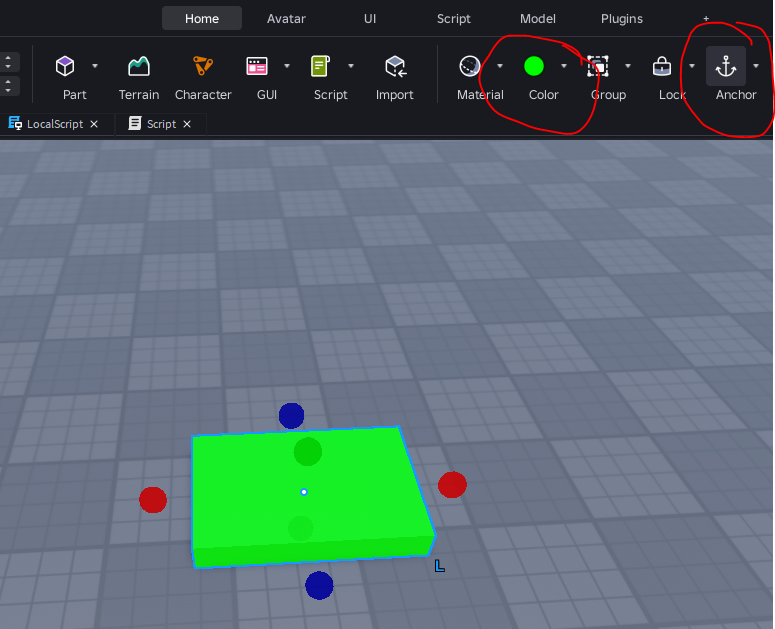Expand the Part type dropdown arrow
Screen dimensions: 775x629
click(95, 66)
